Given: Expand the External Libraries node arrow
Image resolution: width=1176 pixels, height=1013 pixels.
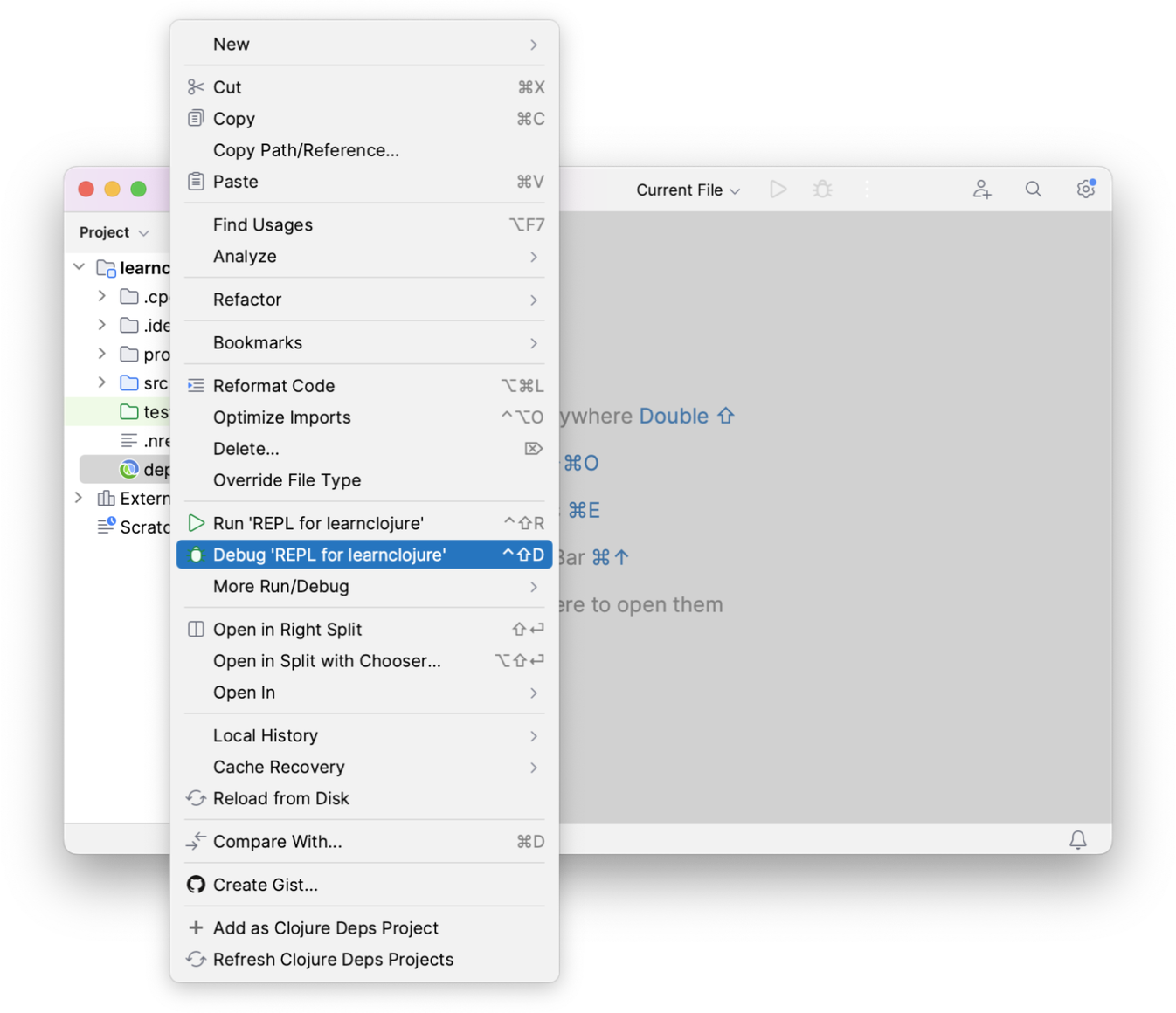Looking at the screenshot, I should (79, 498).
